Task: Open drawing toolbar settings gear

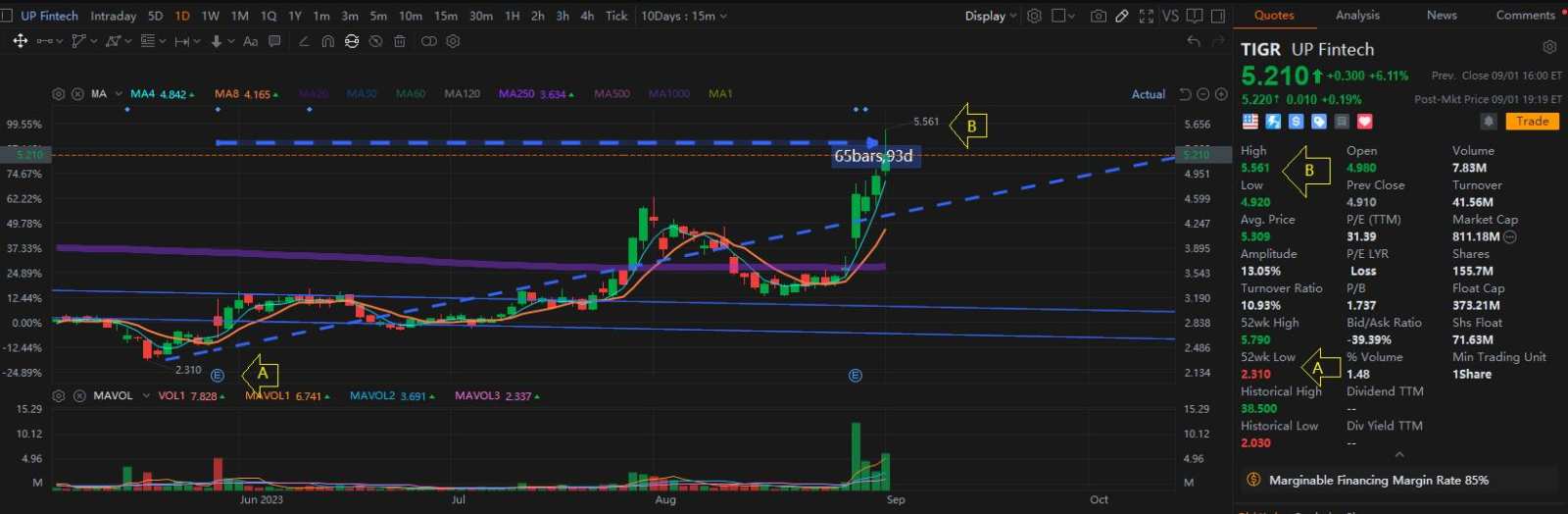Action: pyautogui.click(x=453, y=41)
